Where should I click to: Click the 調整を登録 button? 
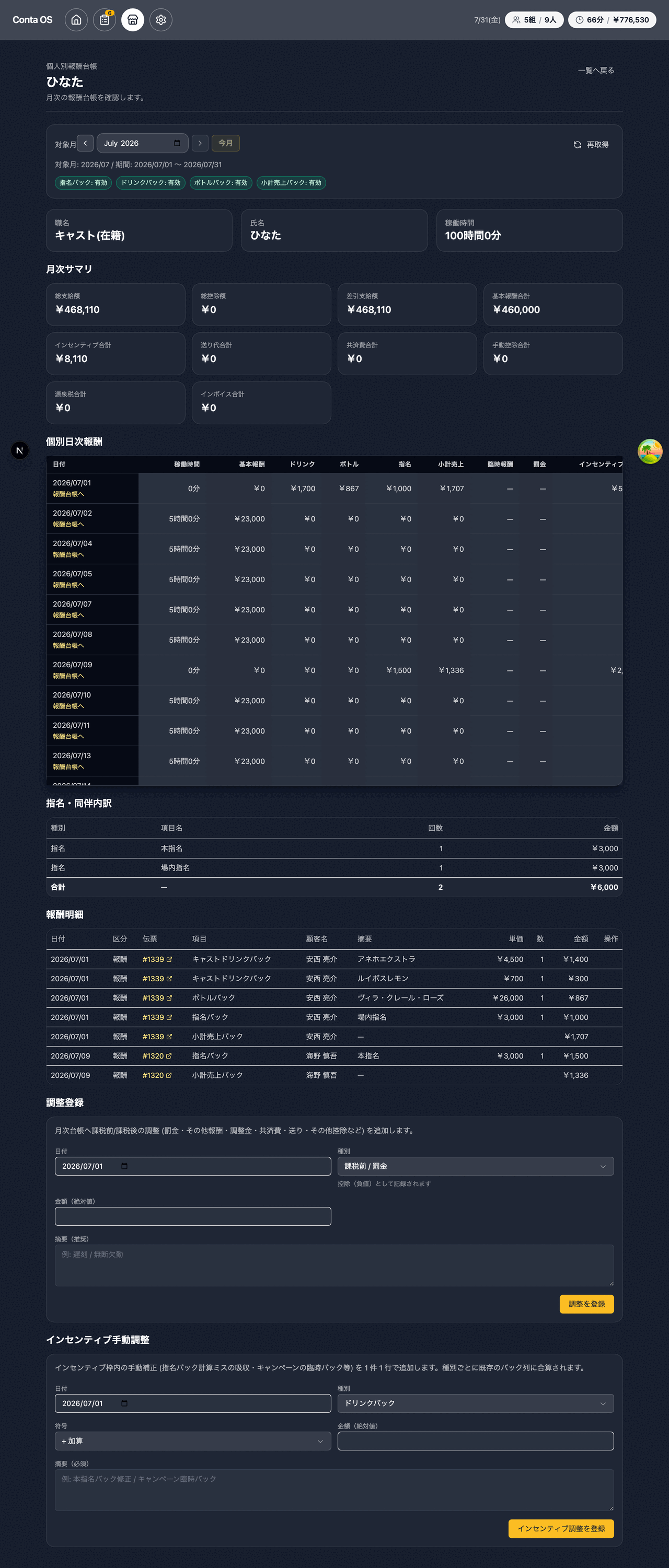pos(587,1304)
